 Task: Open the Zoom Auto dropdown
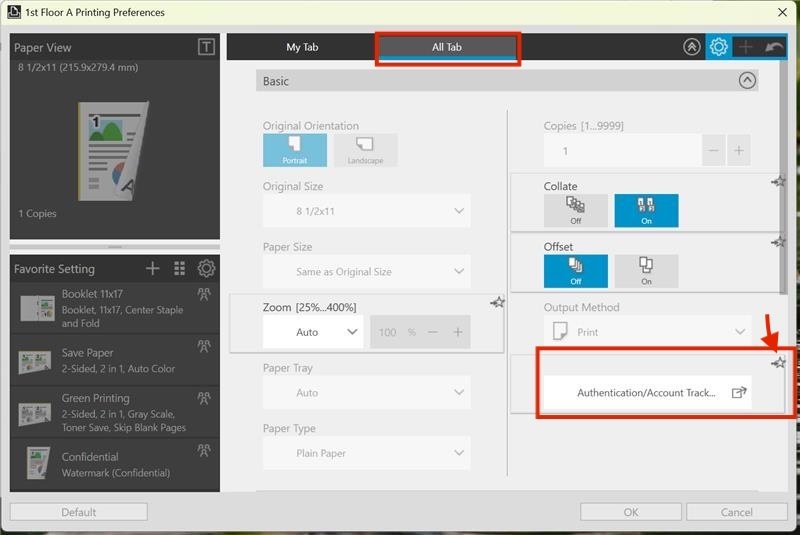click(x=313, y=332)
